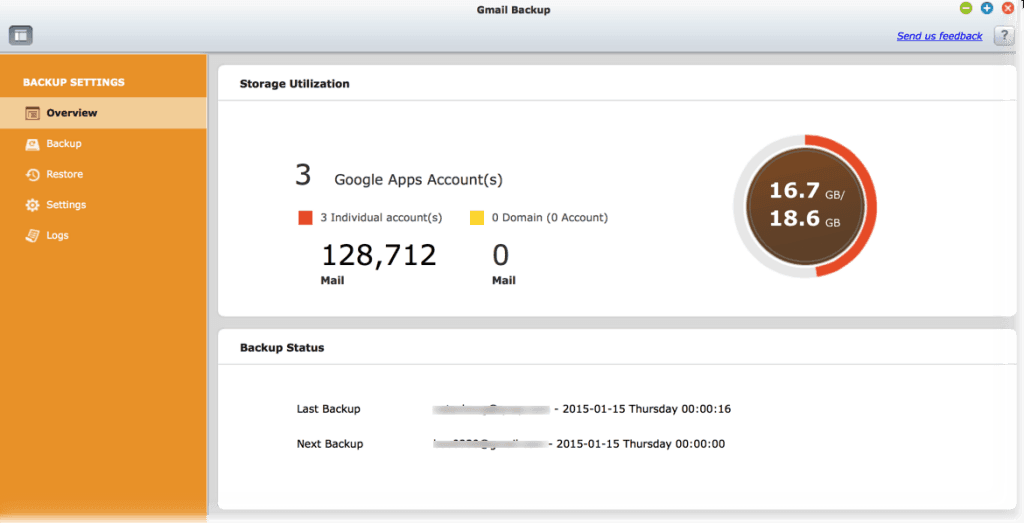Click the Restore clock-arrow icon

tap(32, 174)
